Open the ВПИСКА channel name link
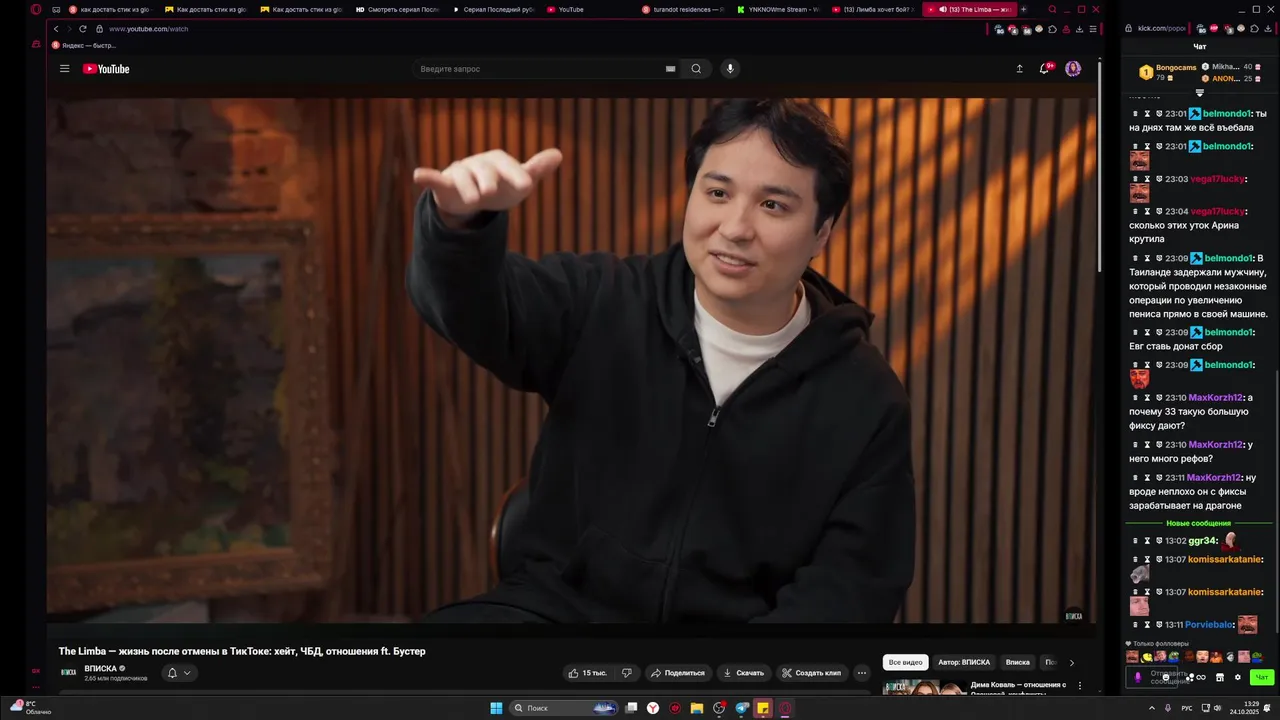The width and height of the screenshot is (1280, 720). 101,668
